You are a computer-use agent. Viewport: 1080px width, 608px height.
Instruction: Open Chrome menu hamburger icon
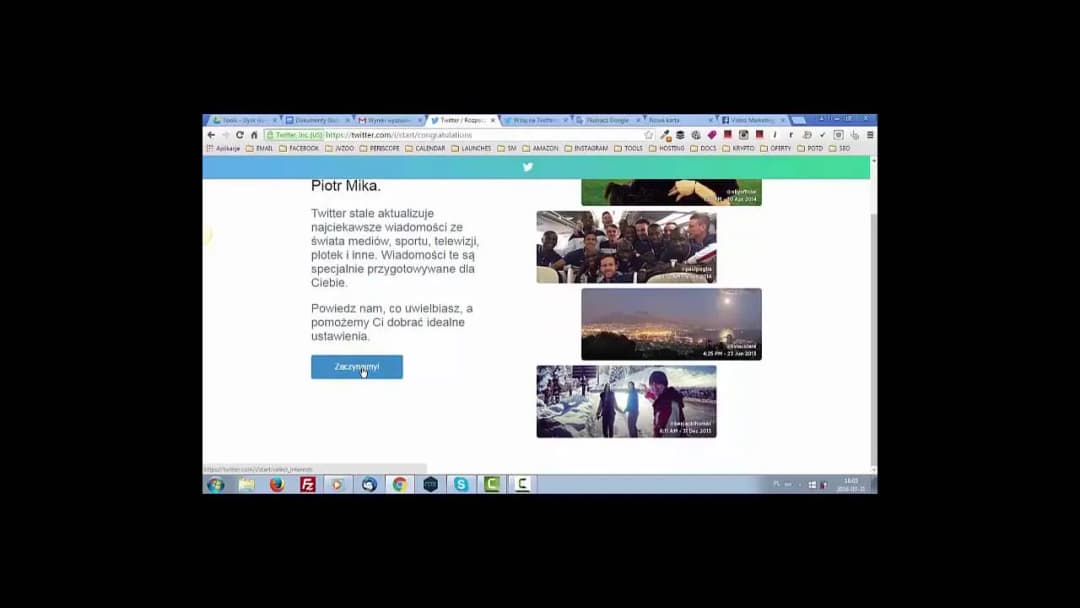click(869, 135)
